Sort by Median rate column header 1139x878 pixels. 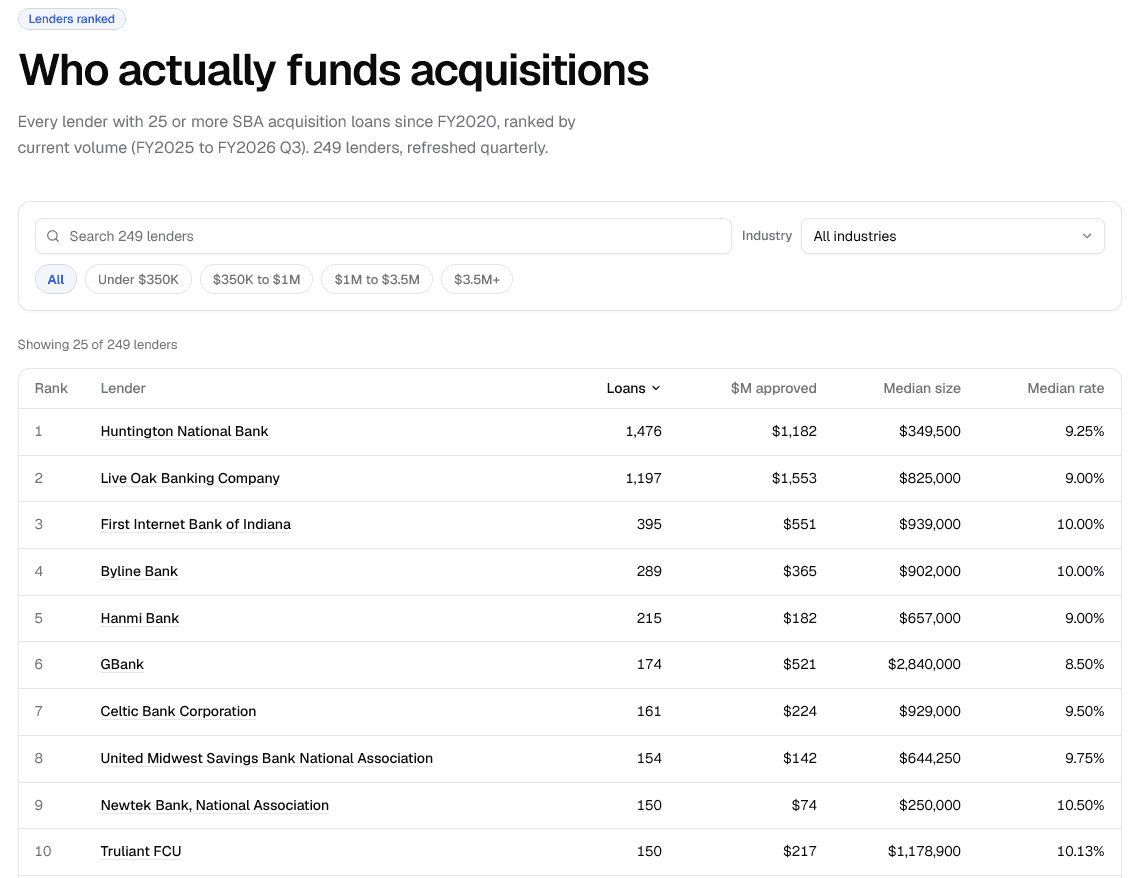[x=1066, y=389]
